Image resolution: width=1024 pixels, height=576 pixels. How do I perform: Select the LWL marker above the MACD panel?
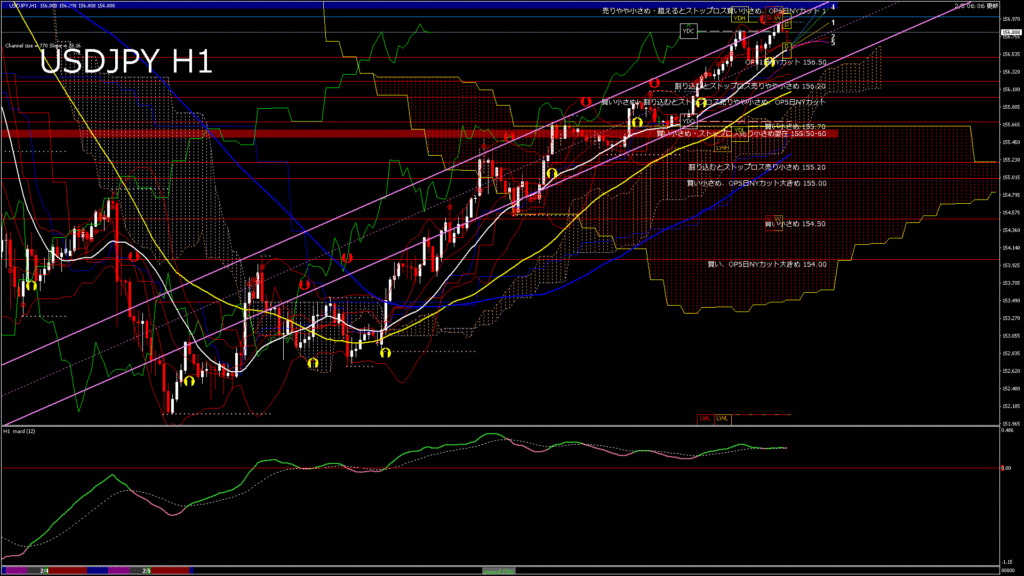click(722, 418)
